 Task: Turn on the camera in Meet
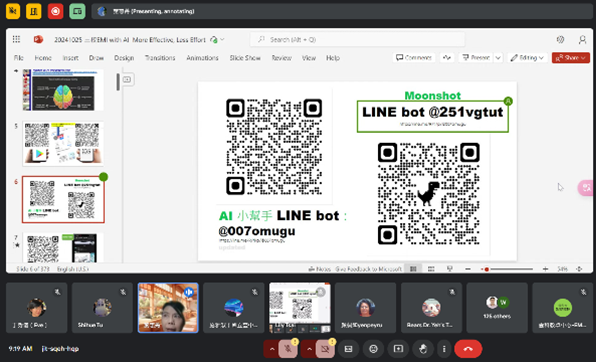pyautogui.click(x=325, y=349)
